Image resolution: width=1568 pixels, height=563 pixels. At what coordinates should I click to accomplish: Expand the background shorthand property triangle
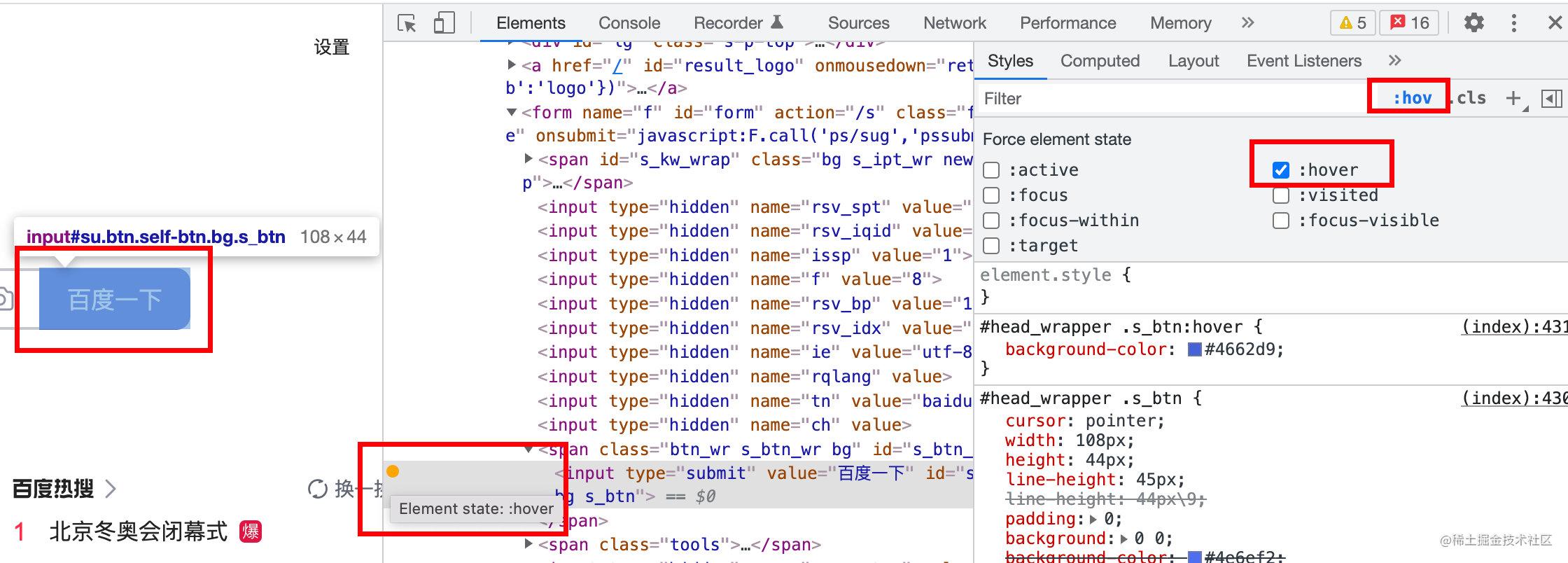pos(1124,539)
